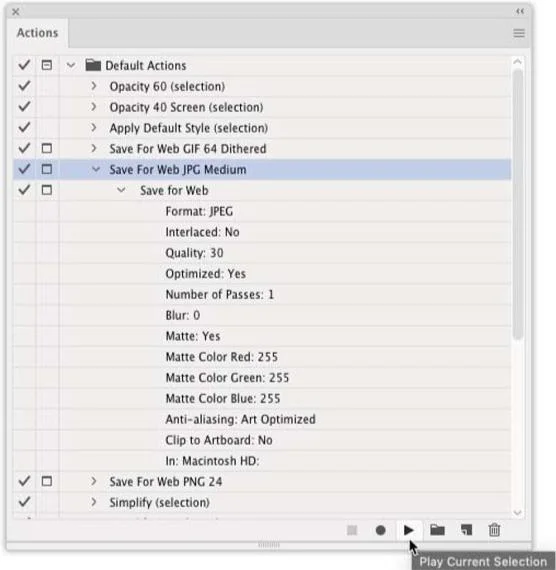Toggle checkmark for Save for Web step
This screenshot has width=556, height=570.
coord(24,190)
